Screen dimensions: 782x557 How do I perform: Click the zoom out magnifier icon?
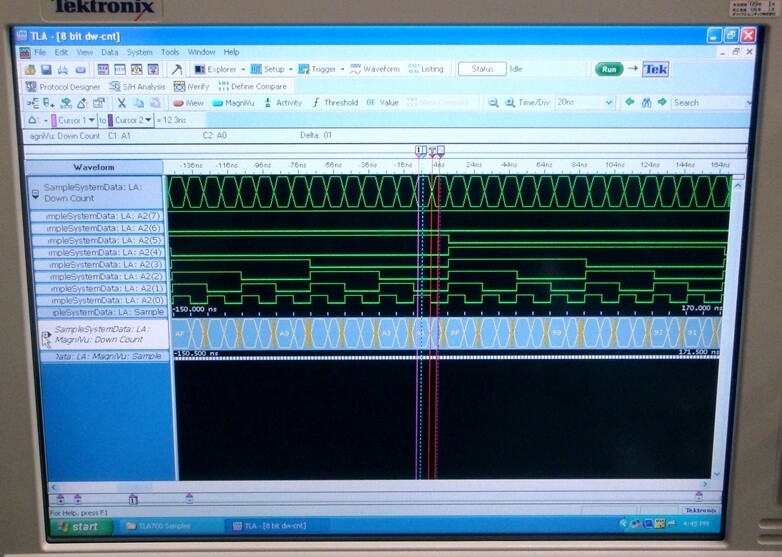493,103
